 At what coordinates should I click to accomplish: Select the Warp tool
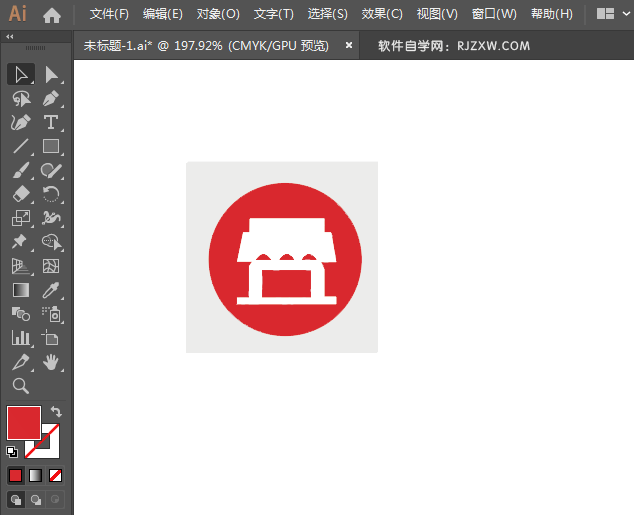coord(51,218)
